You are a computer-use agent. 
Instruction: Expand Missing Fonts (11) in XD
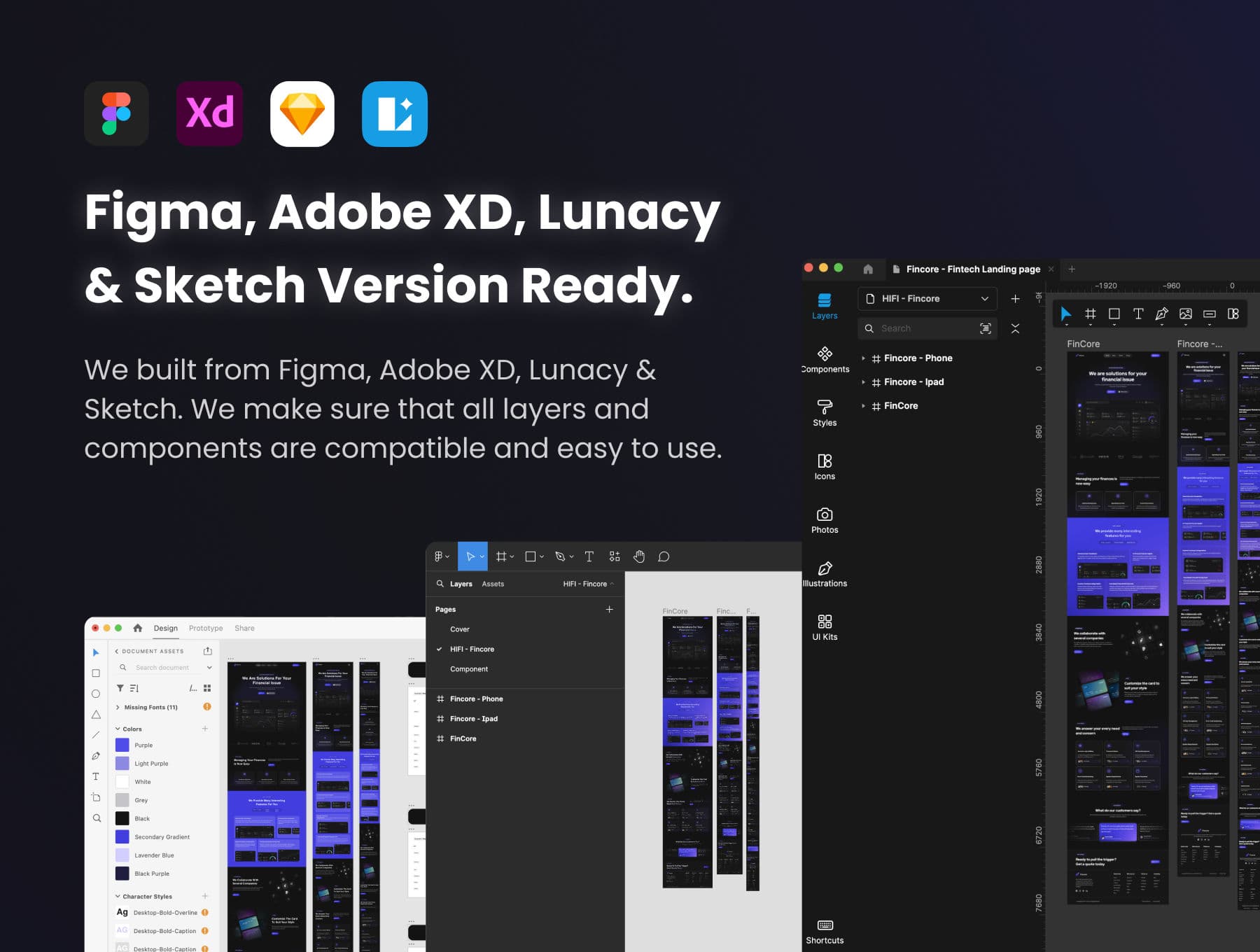pyautogui.click(x=118, y=707)
